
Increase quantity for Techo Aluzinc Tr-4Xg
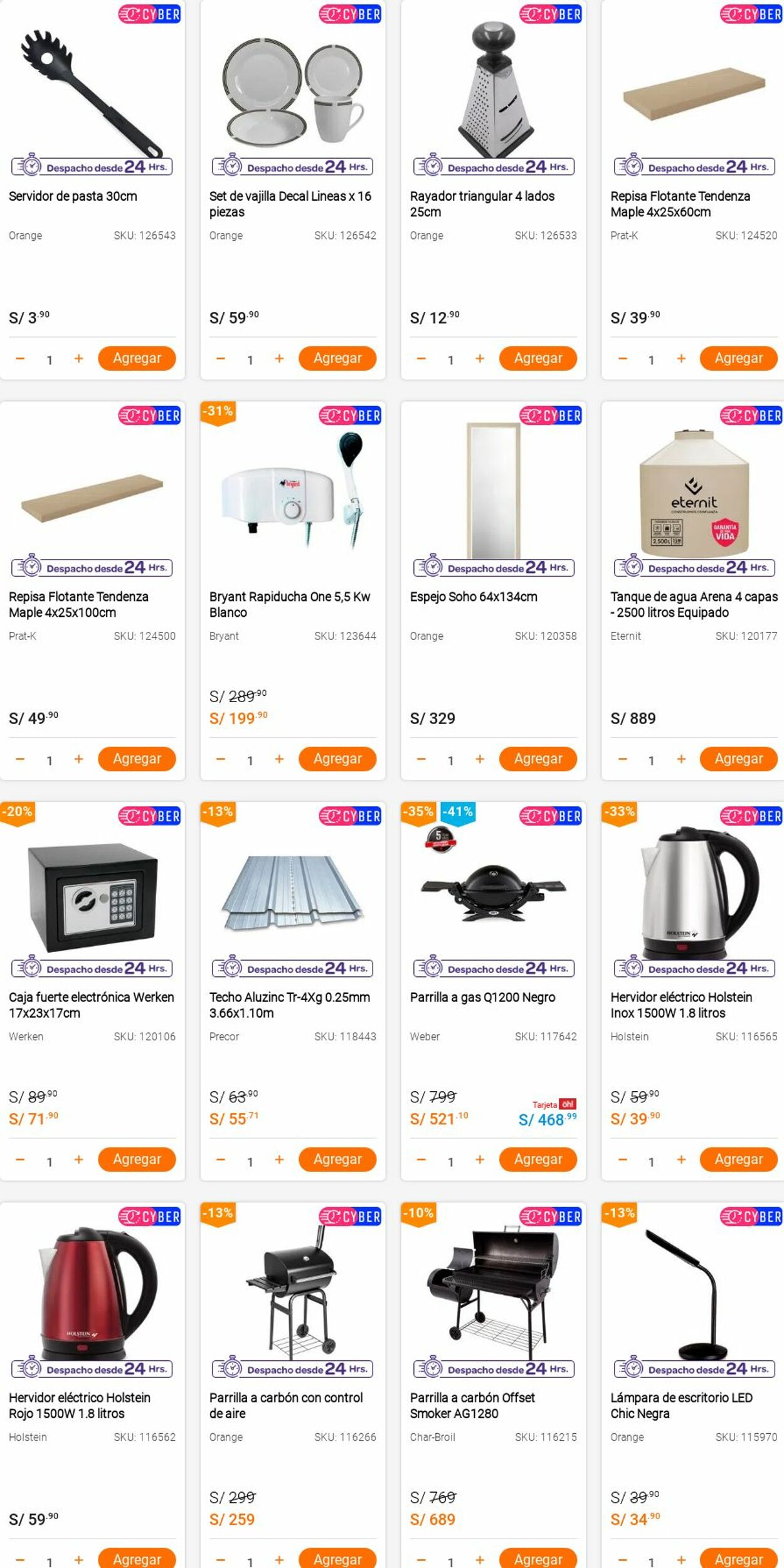279,1160
